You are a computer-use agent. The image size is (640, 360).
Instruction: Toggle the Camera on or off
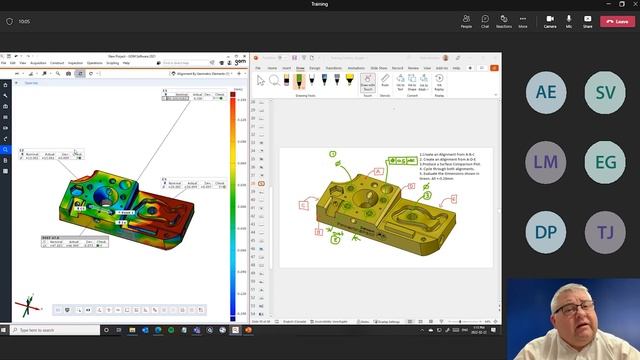(550, 21)
